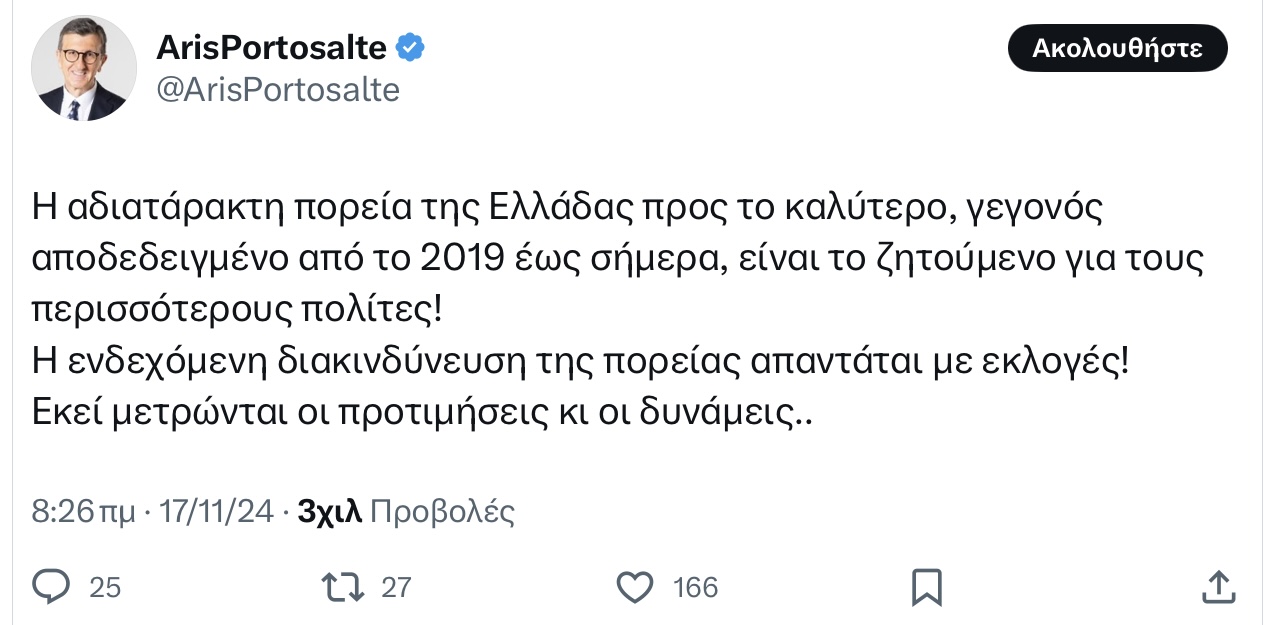The image size is (1268, 625).
Task: Click the tweet line mentioning 2019
Action: pos(618,260)
